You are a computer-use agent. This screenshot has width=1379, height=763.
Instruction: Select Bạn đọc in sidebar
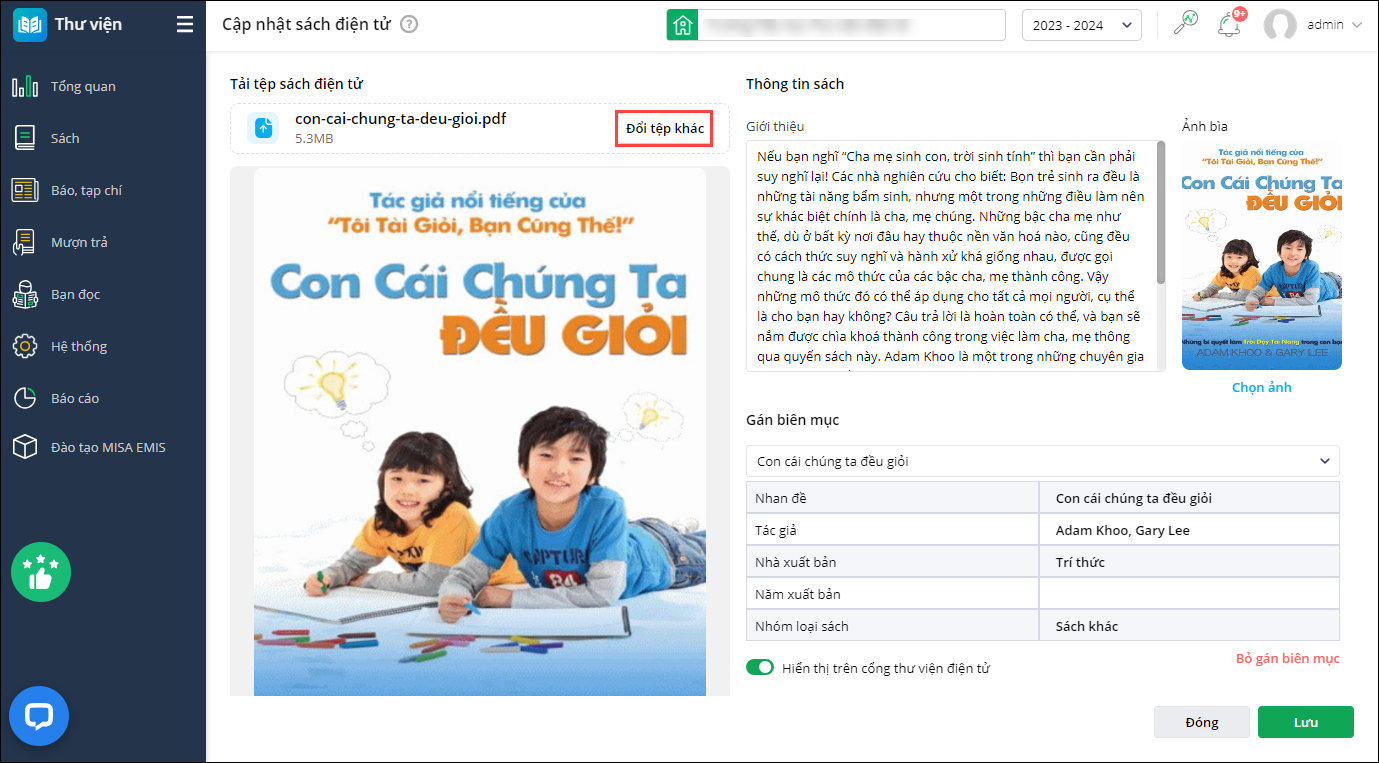tap(75, 294)
